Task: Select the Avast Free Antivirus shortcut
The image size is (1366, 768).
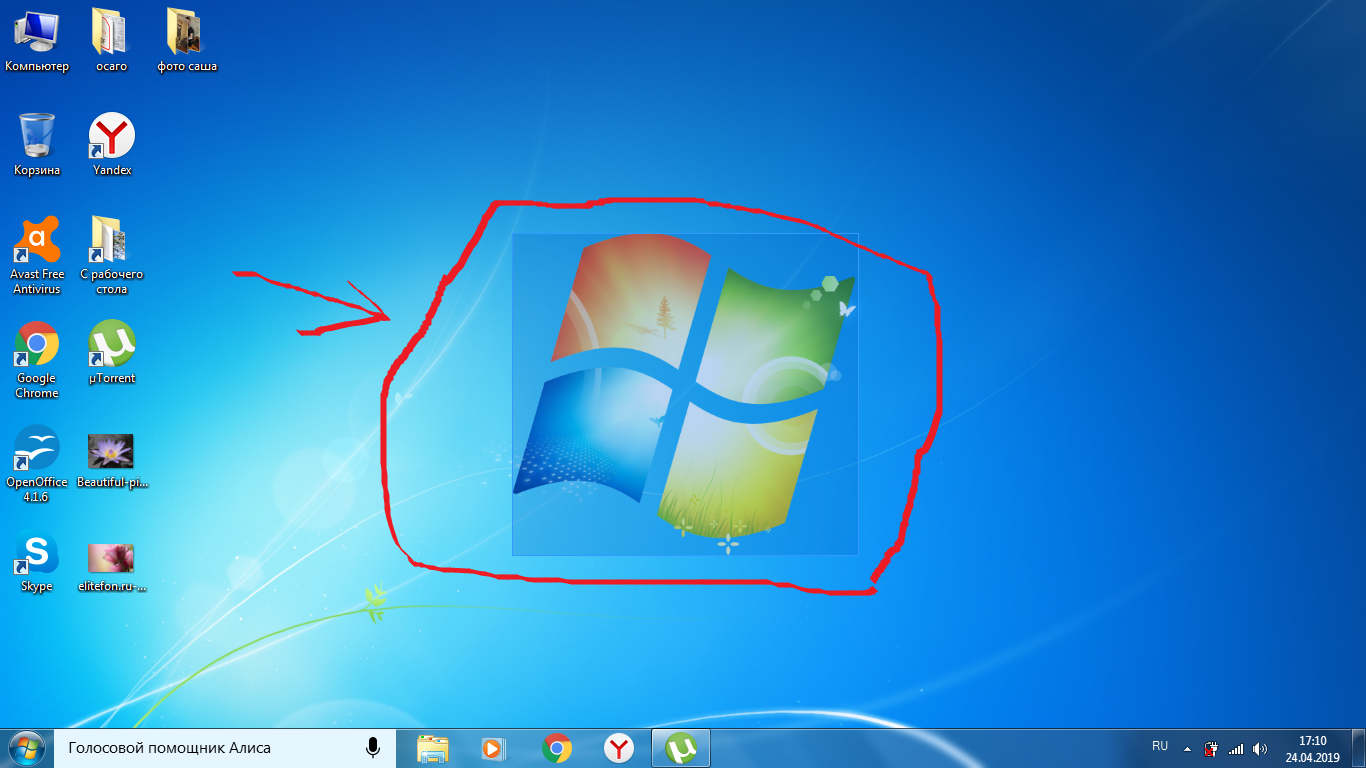Action: [37, 255]
